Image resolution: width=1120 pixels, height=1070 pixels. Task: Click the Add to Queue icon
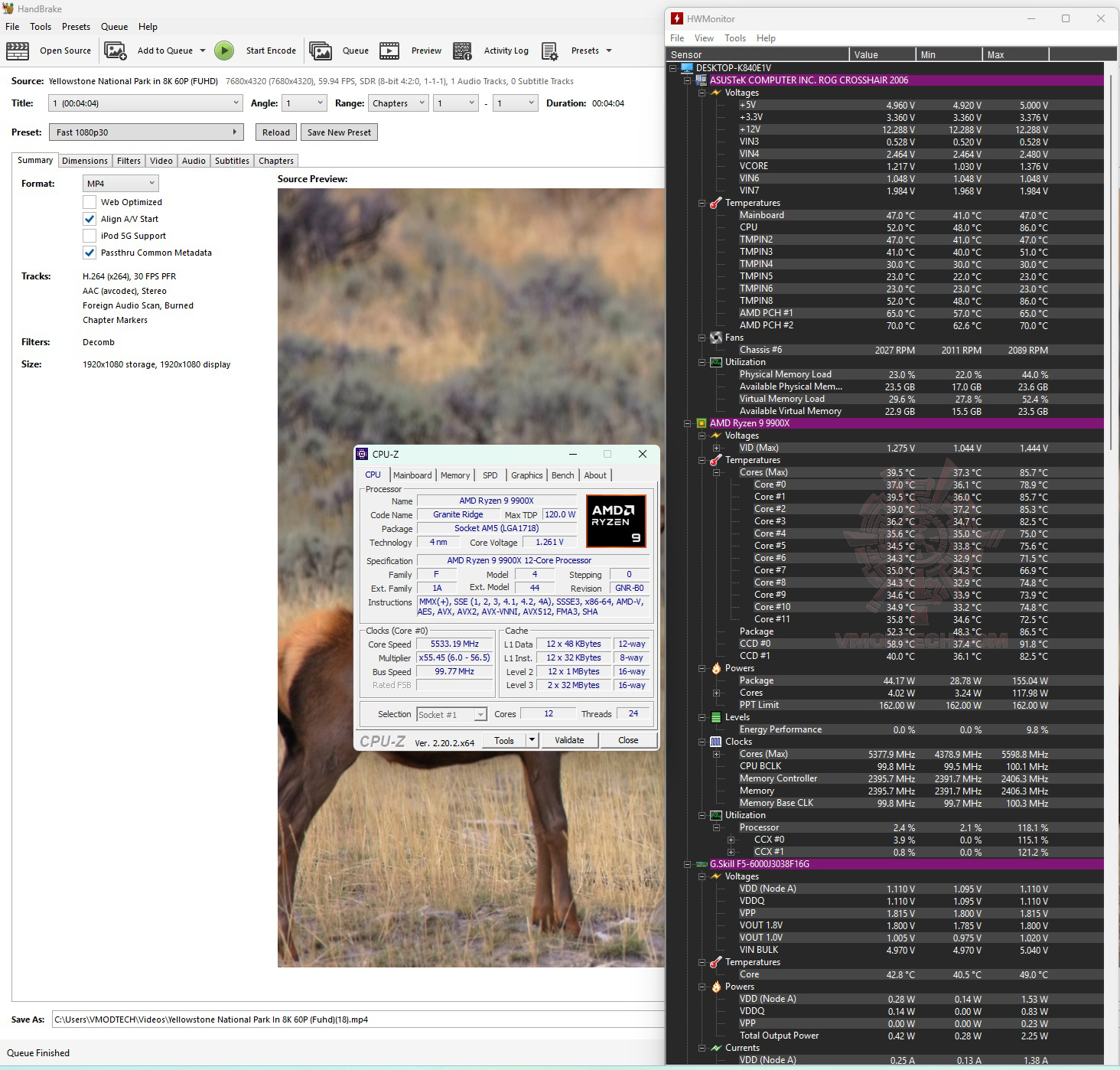coord(116,51)
